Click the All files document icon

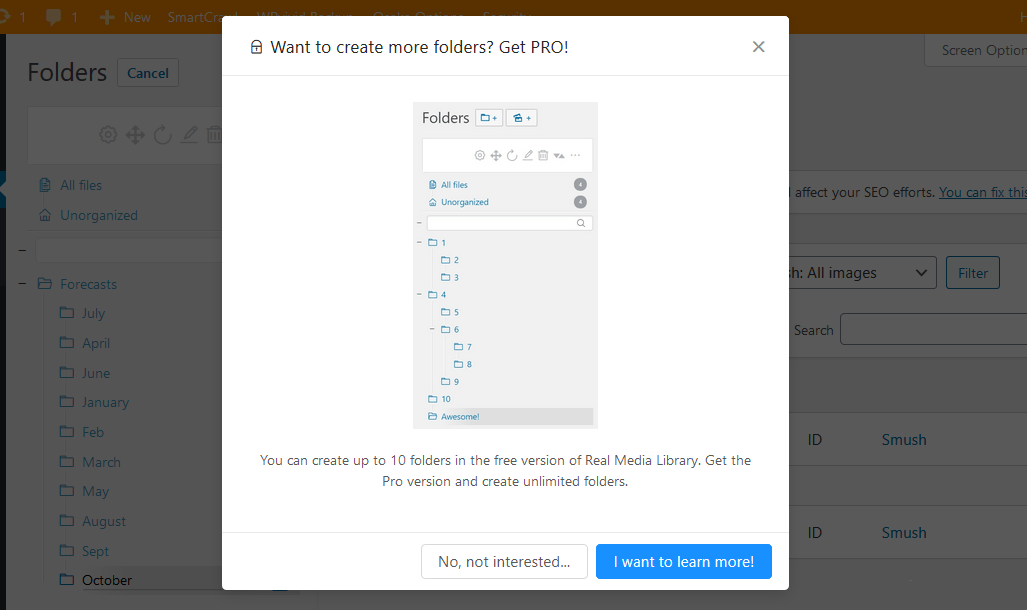[x=45, y=185]
